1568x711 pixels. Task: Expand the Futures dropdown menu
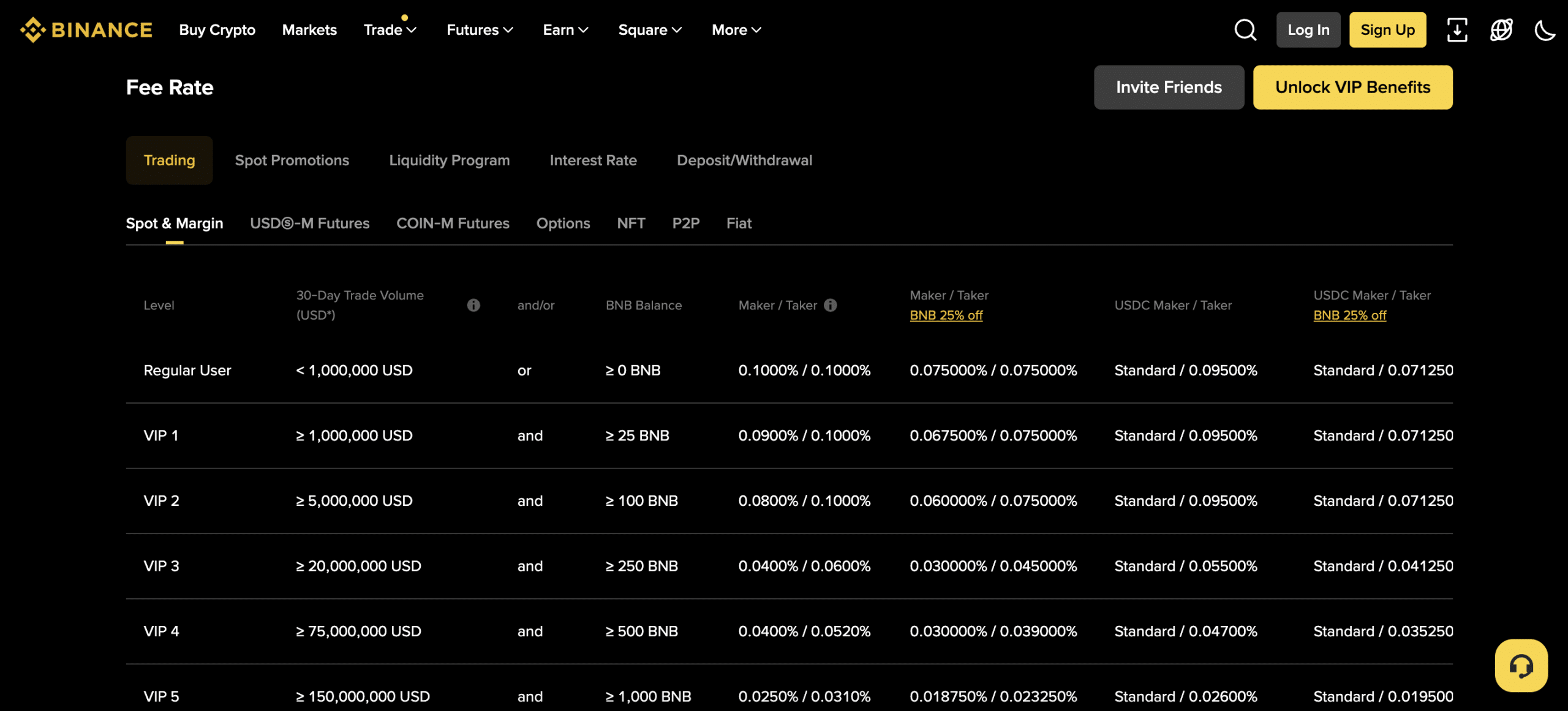click(x=480, y=29)
